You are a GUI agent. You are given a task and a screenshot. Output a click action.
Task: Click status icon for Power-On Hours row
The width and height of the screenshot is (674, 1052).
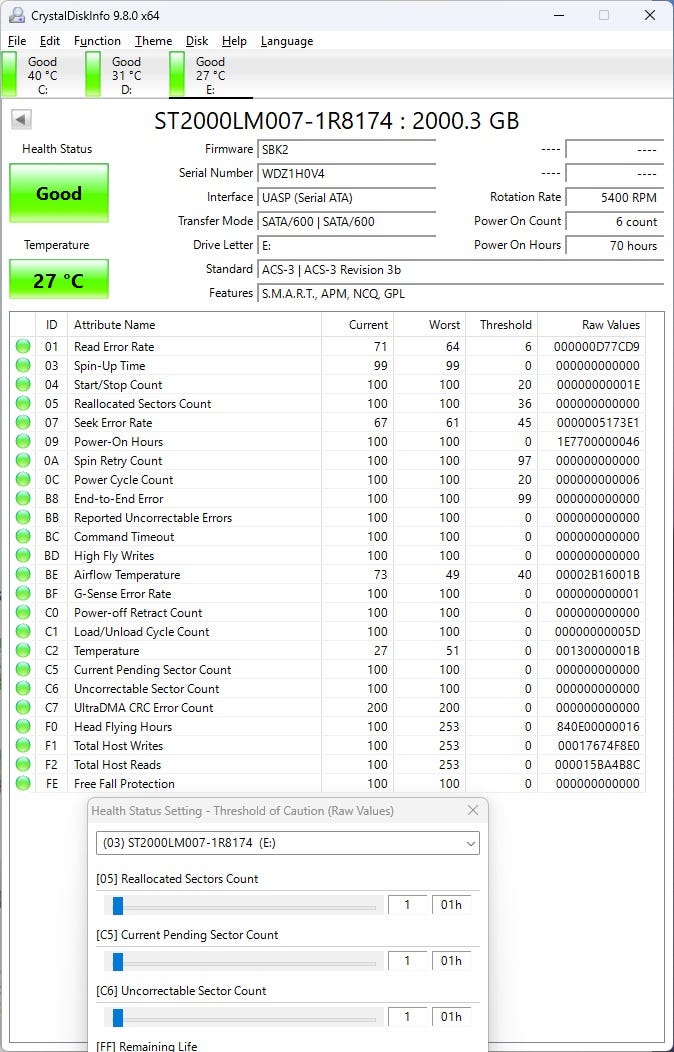23,441
